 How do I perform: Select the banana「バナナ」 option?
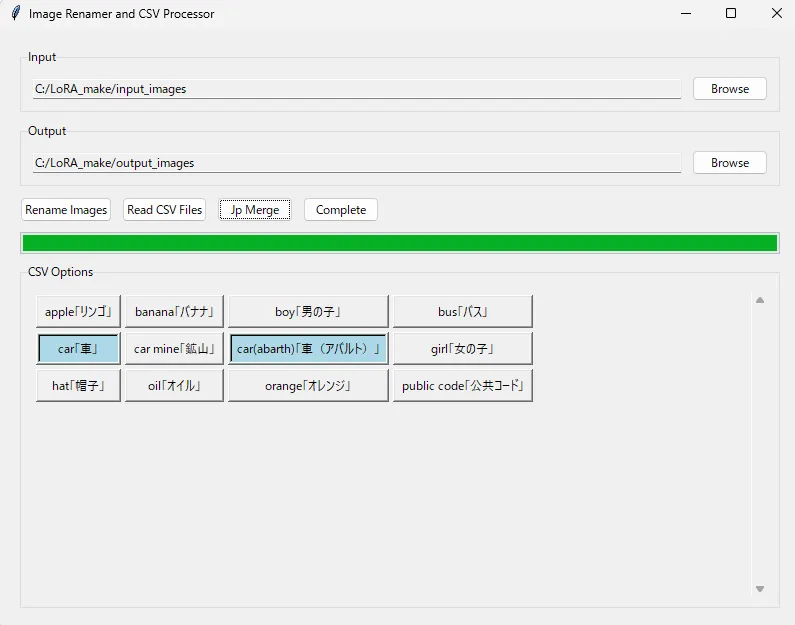click(x=174, y=312)
